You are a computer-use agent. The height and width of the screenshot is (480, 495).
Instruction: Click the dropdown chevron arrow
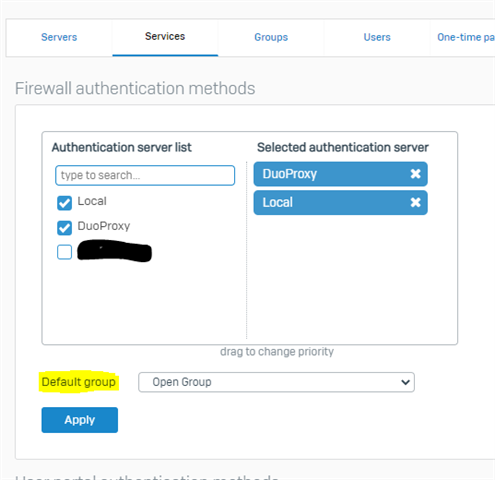[x=405, y=382]
